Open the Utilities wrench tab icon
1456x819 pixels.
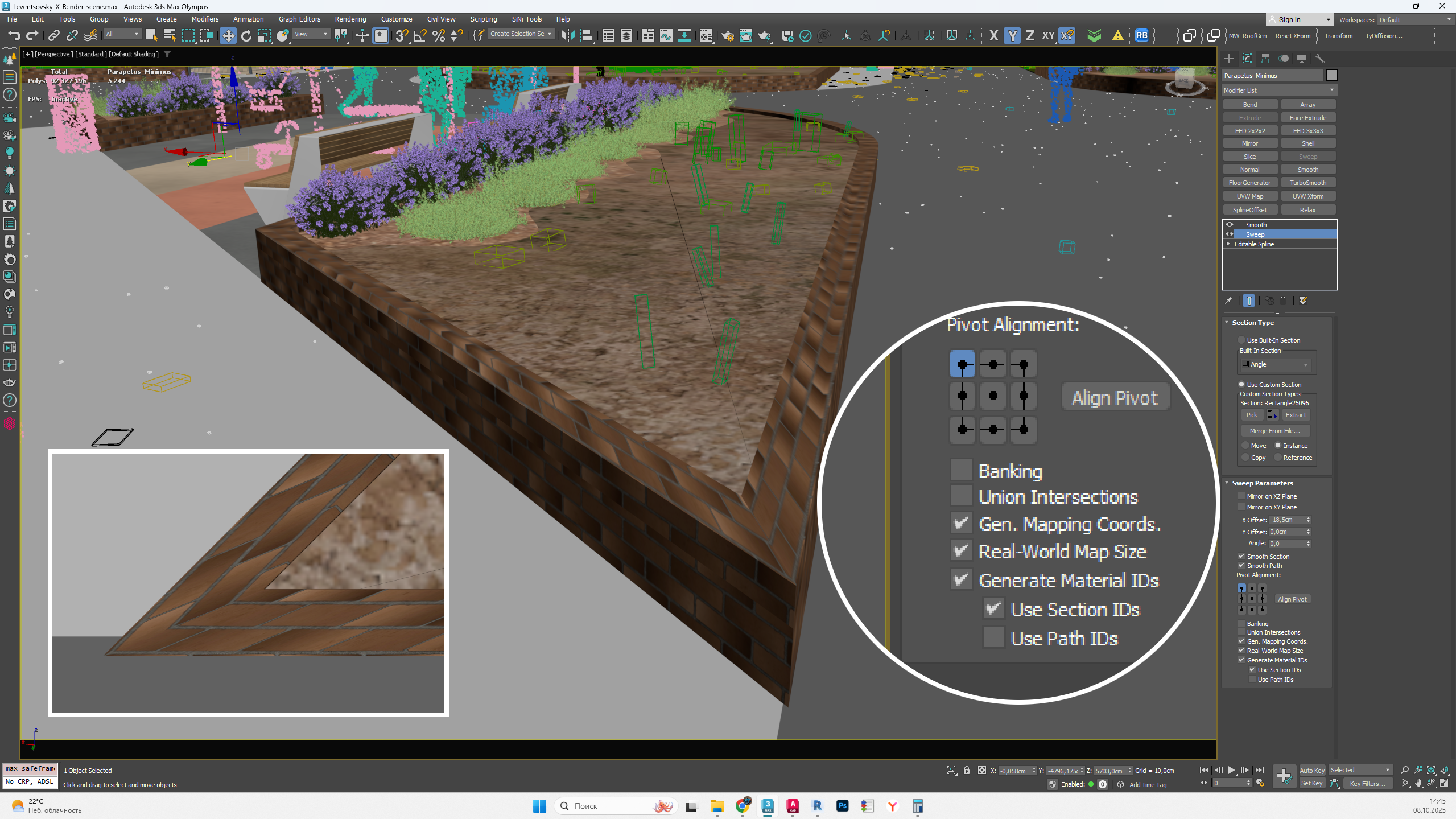tap(1320, 59)
